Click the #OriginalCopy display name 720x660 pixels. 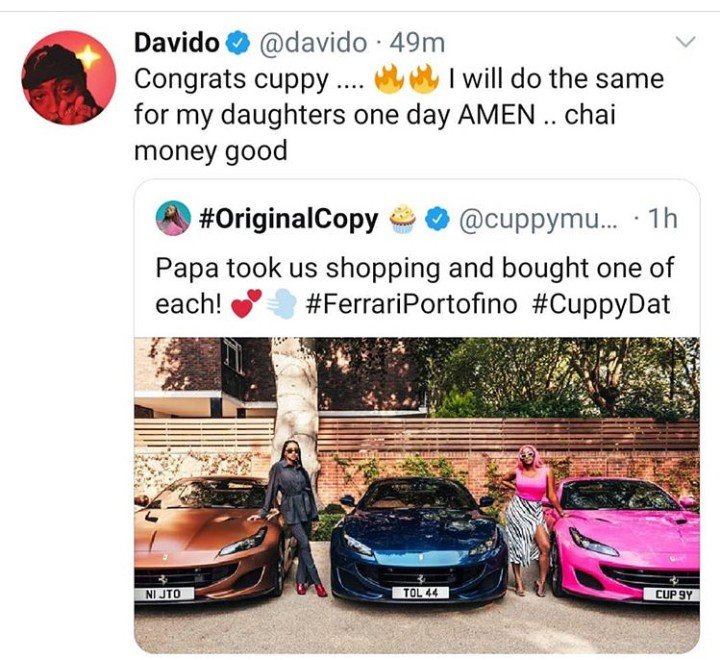click(288, 220)
